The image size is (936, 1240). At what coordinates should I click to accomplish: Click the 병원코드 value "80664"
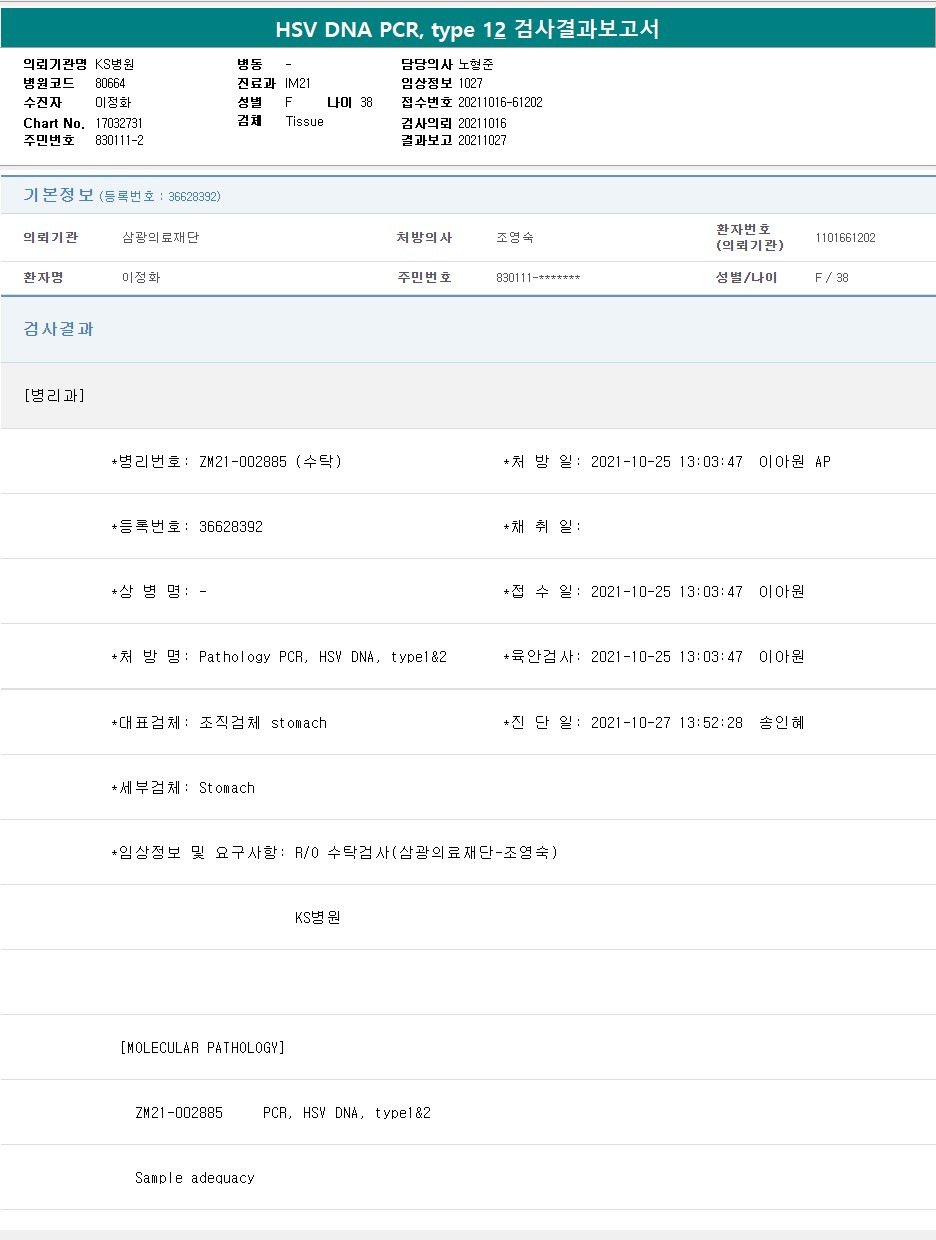coord(110,83)
